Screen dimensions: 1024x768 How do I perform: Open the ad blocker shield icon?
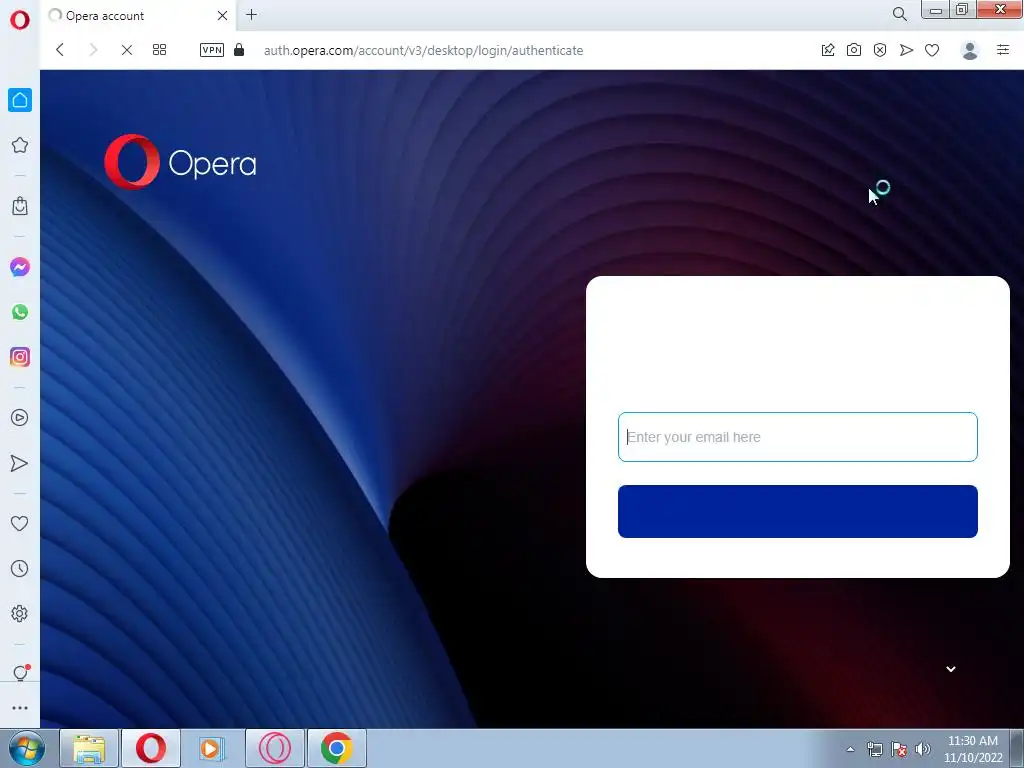pos(880,50)
